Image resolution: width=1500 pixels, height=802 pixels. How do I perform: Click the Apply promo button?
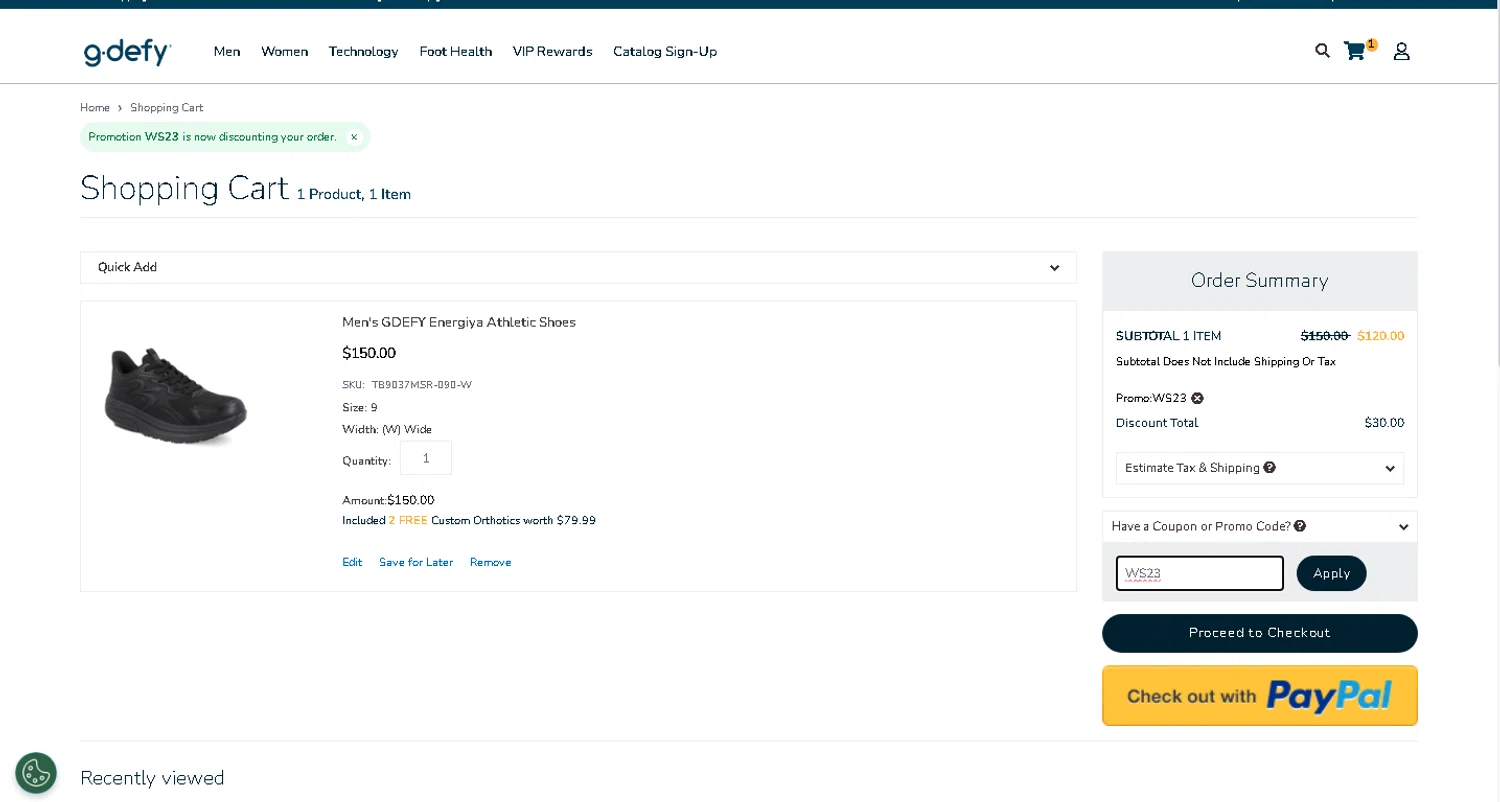(1331, 573)
